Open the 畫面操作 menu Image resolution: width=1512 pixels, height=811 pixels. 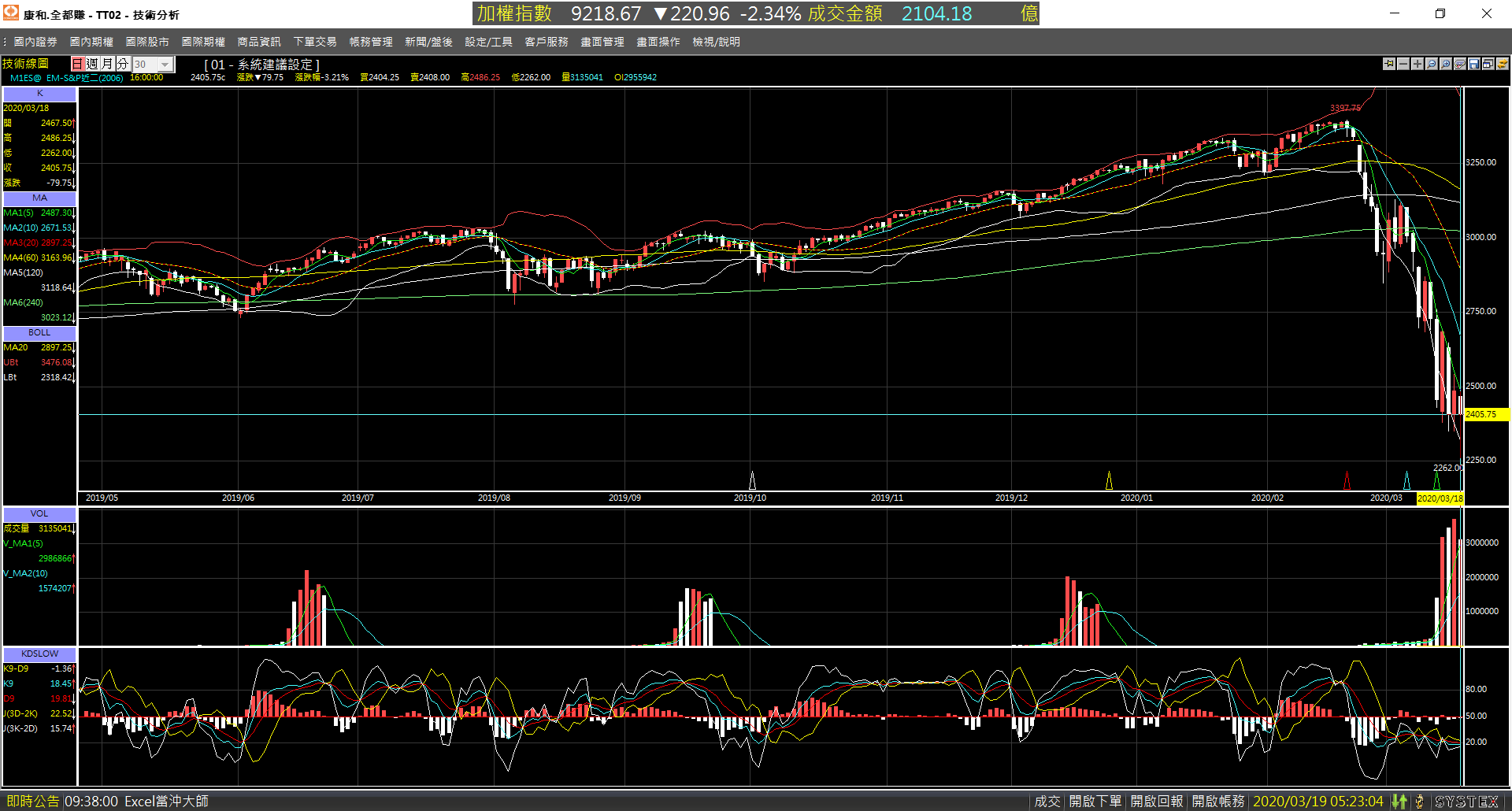[658, 42]
